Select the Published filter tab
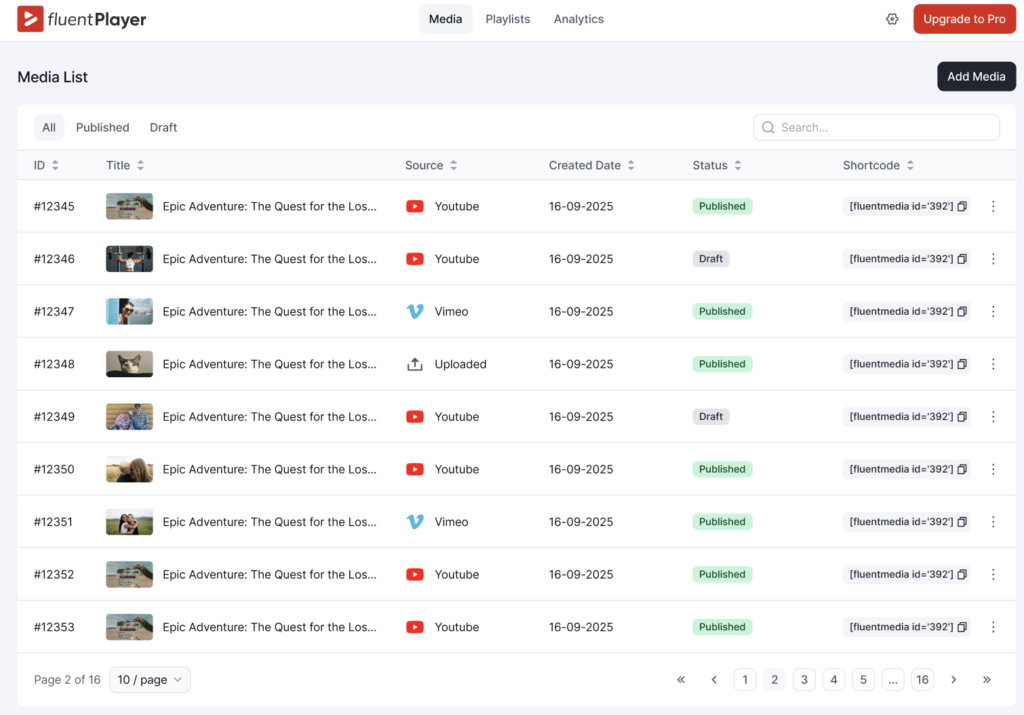Viewport: 1024px width, 715px height. point(102,127)
